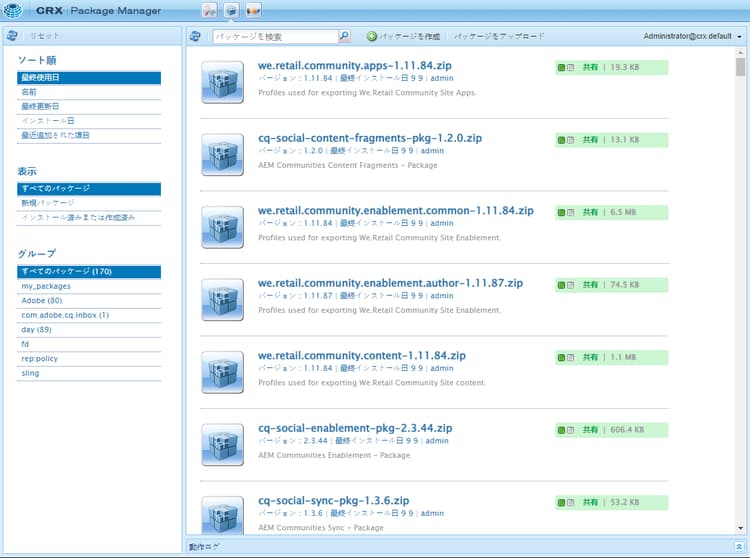Click the パッケージをアップロード button

(499, 36)
